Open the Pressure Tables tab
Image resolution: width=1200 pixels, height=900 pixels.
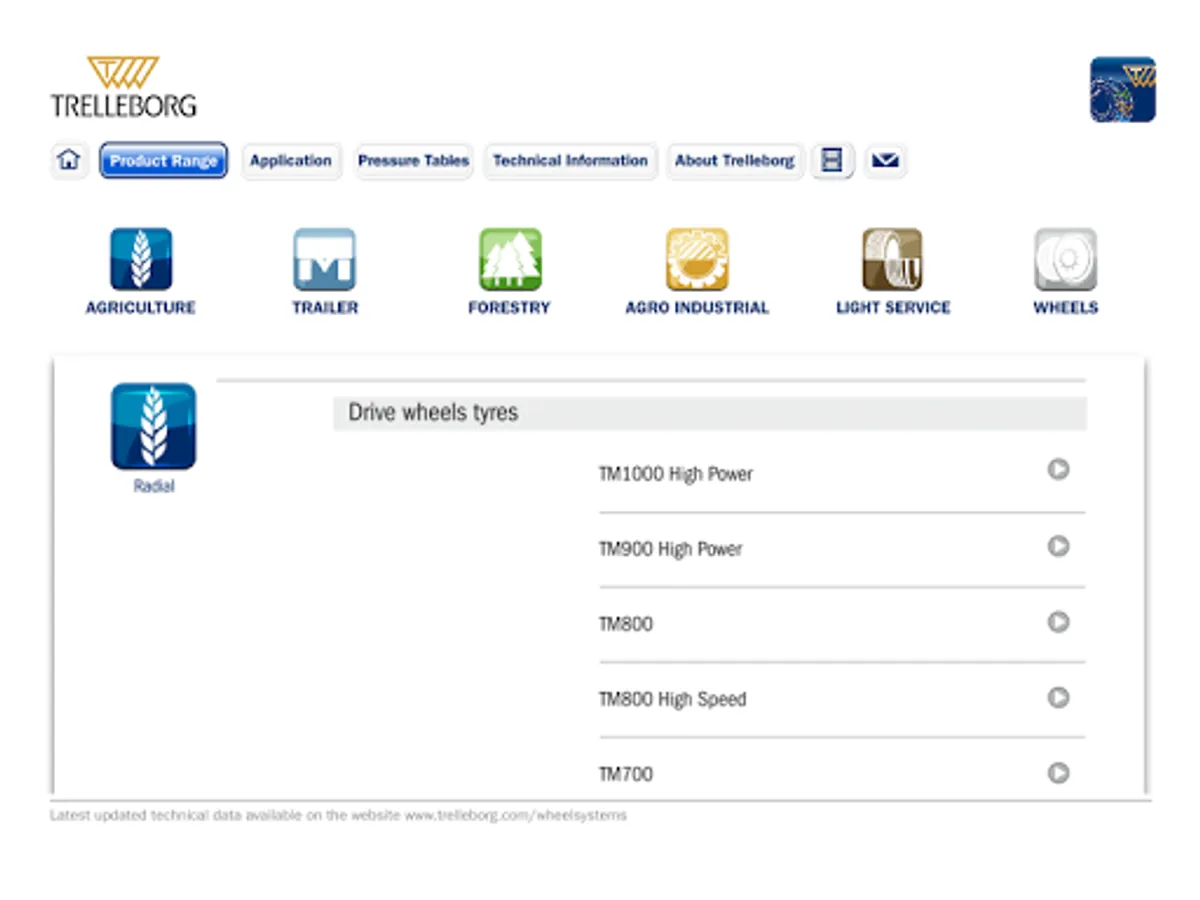click(x=413, y=160)
